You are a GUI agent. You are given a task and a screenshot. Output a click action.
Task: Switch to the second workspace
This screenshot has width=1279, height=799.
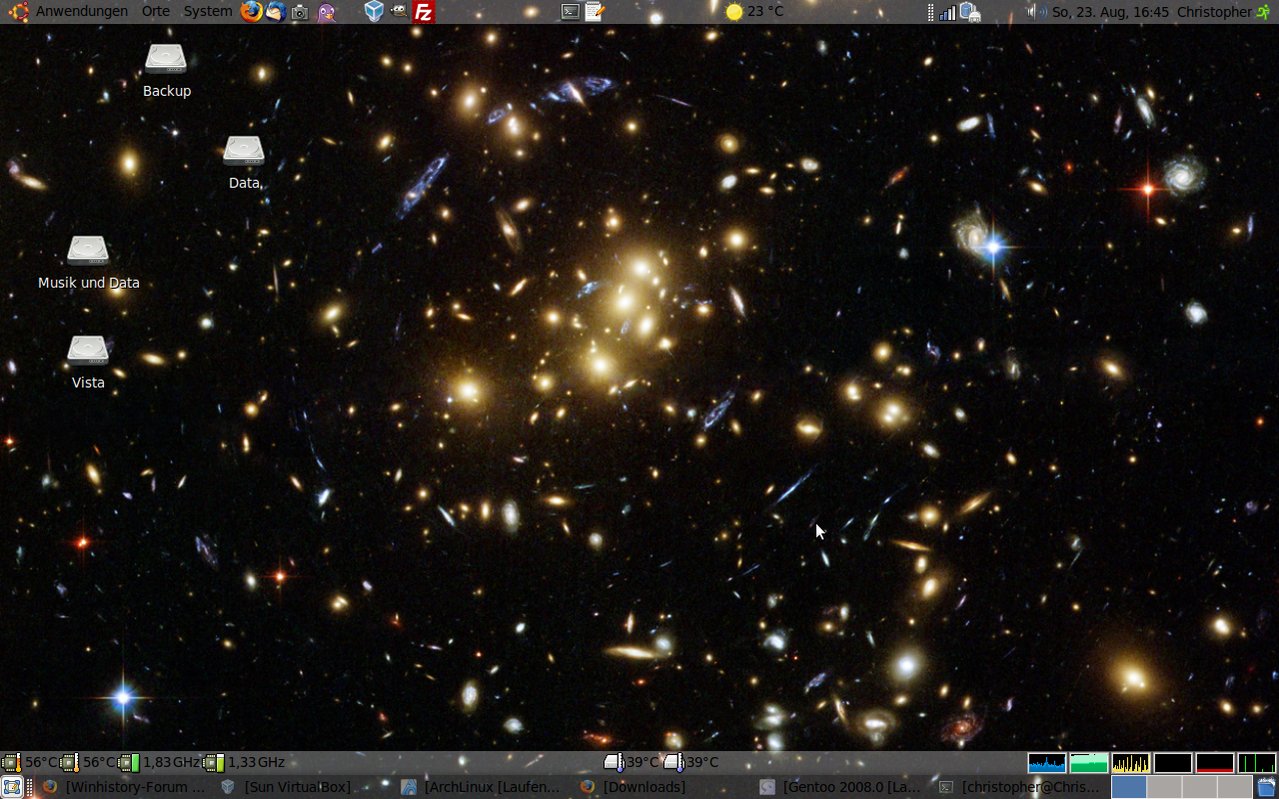[x=1164, y=787]
